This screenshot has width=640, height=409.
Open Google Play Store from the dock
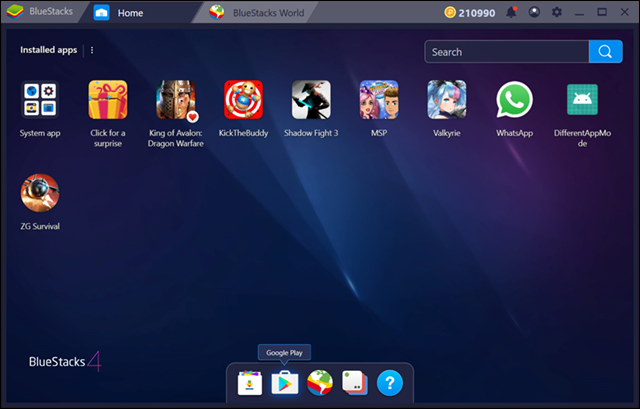coord(285,383)
